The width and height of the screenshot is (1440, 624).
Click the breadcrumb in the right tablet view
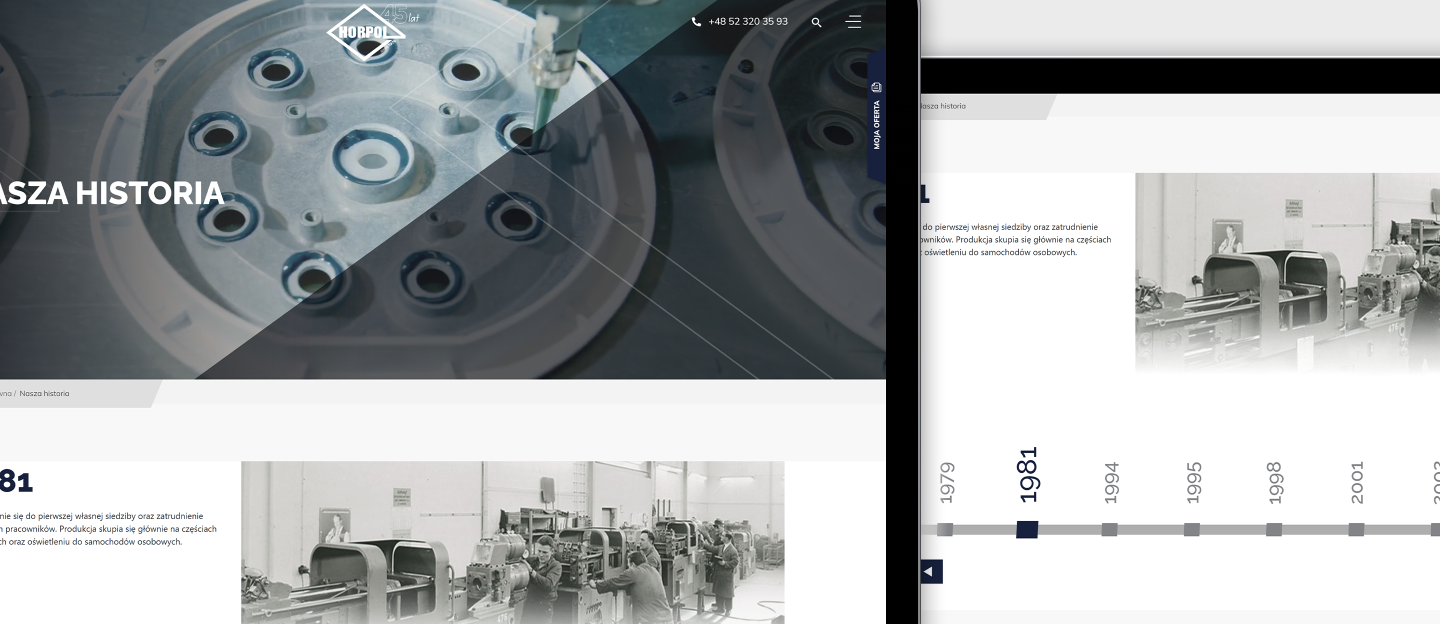[942, 106]
